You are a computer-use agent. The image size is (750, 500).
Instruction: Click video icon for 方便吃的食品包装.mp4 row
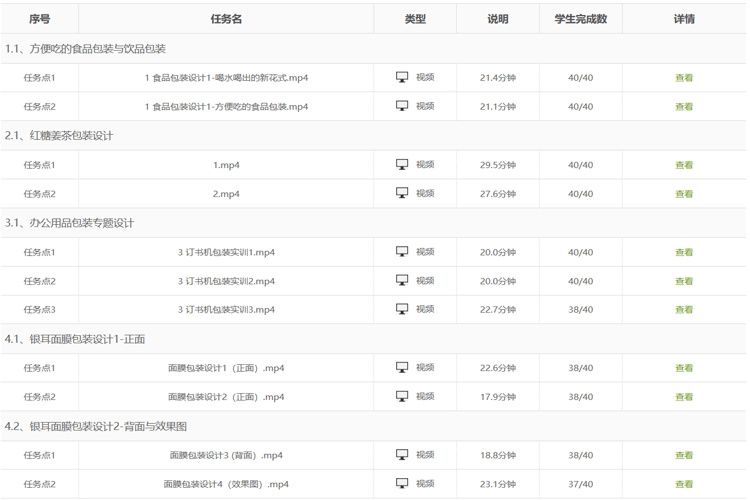(403, 106)
